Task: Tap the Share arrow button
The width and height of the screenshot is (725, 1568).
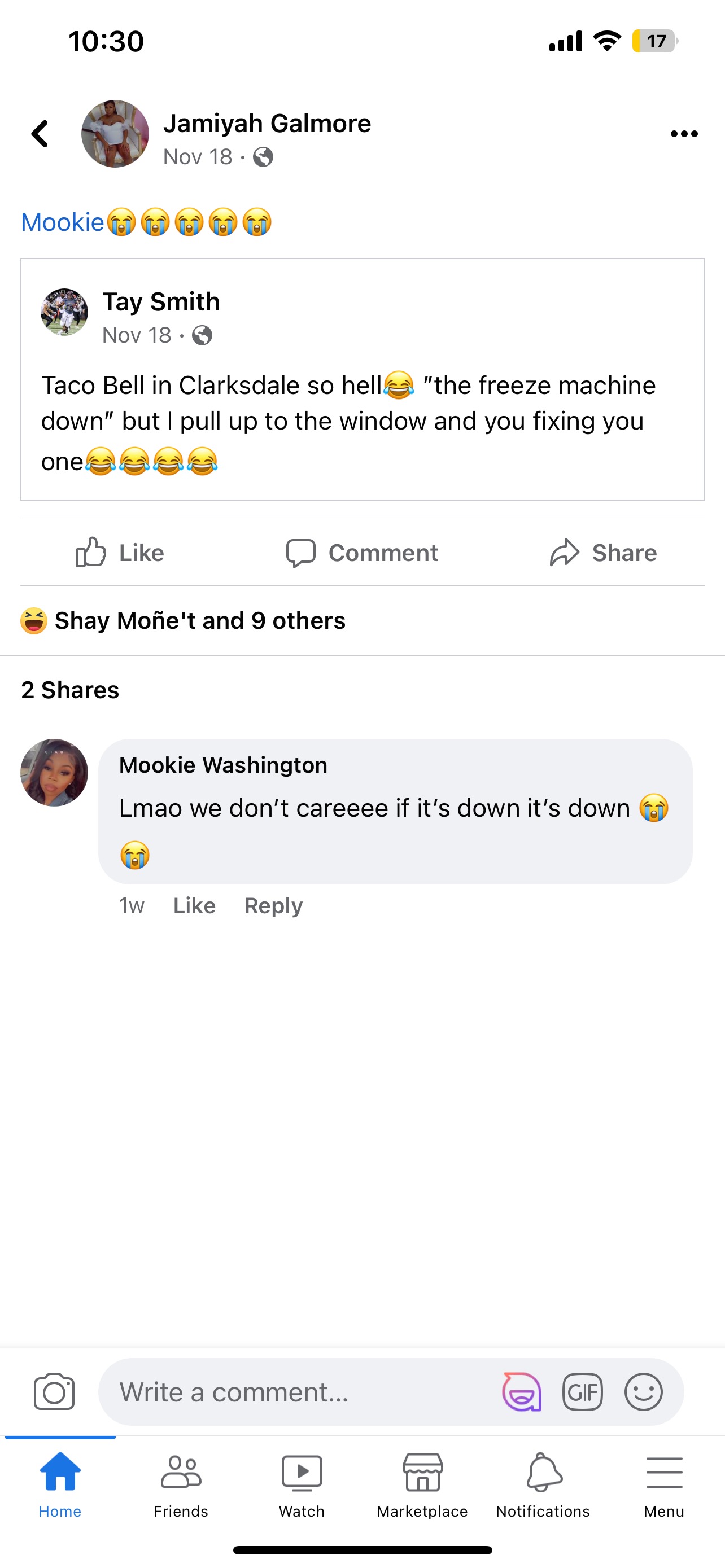Action: pos(602,553)
